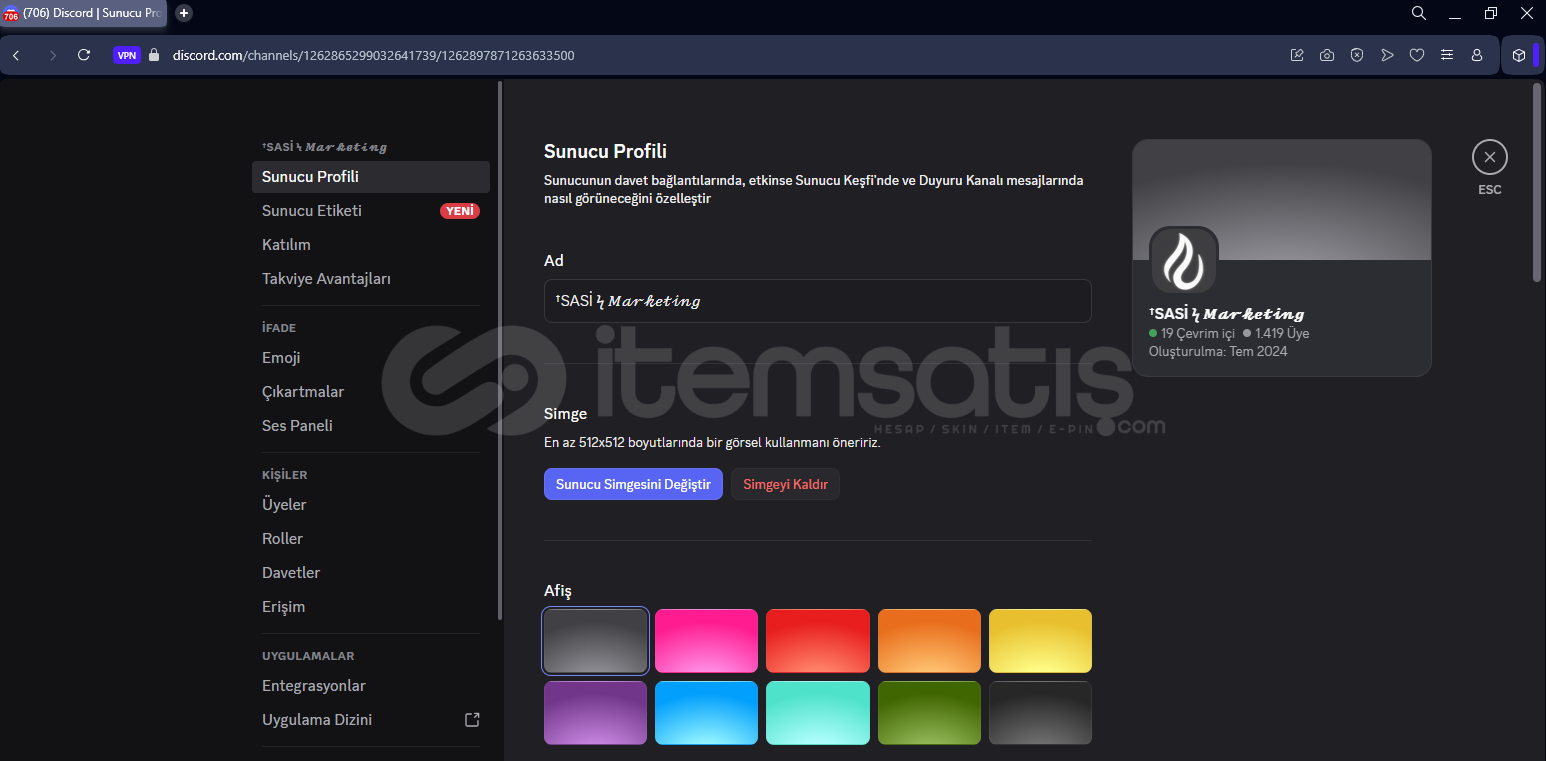Click the server name input field

point(817,301)
